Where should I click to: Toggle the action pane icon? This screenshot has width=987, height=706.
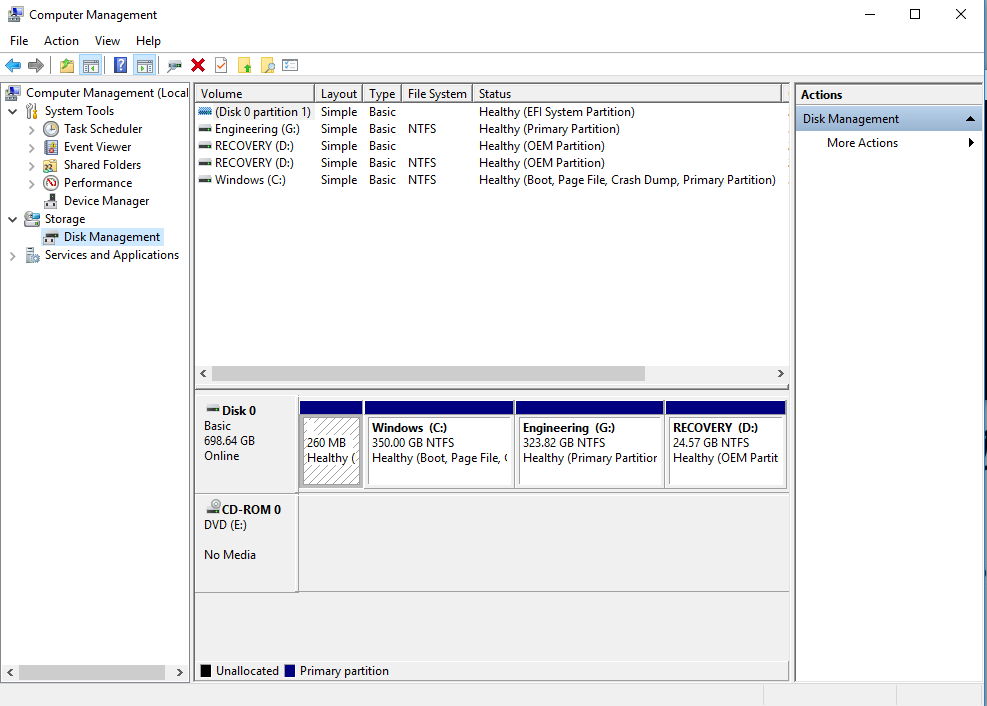point(147,64)
